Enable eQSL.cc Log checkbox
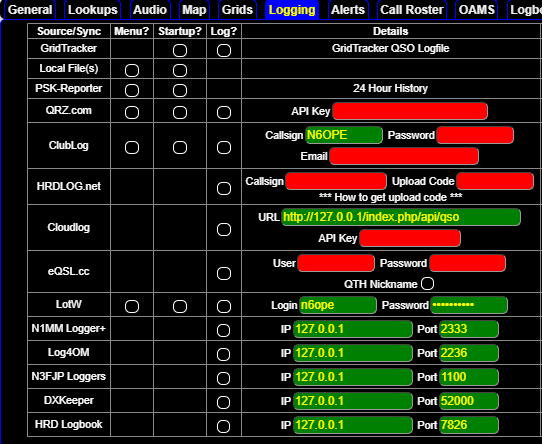Screen dimensions: 542x444 [224, 274]
